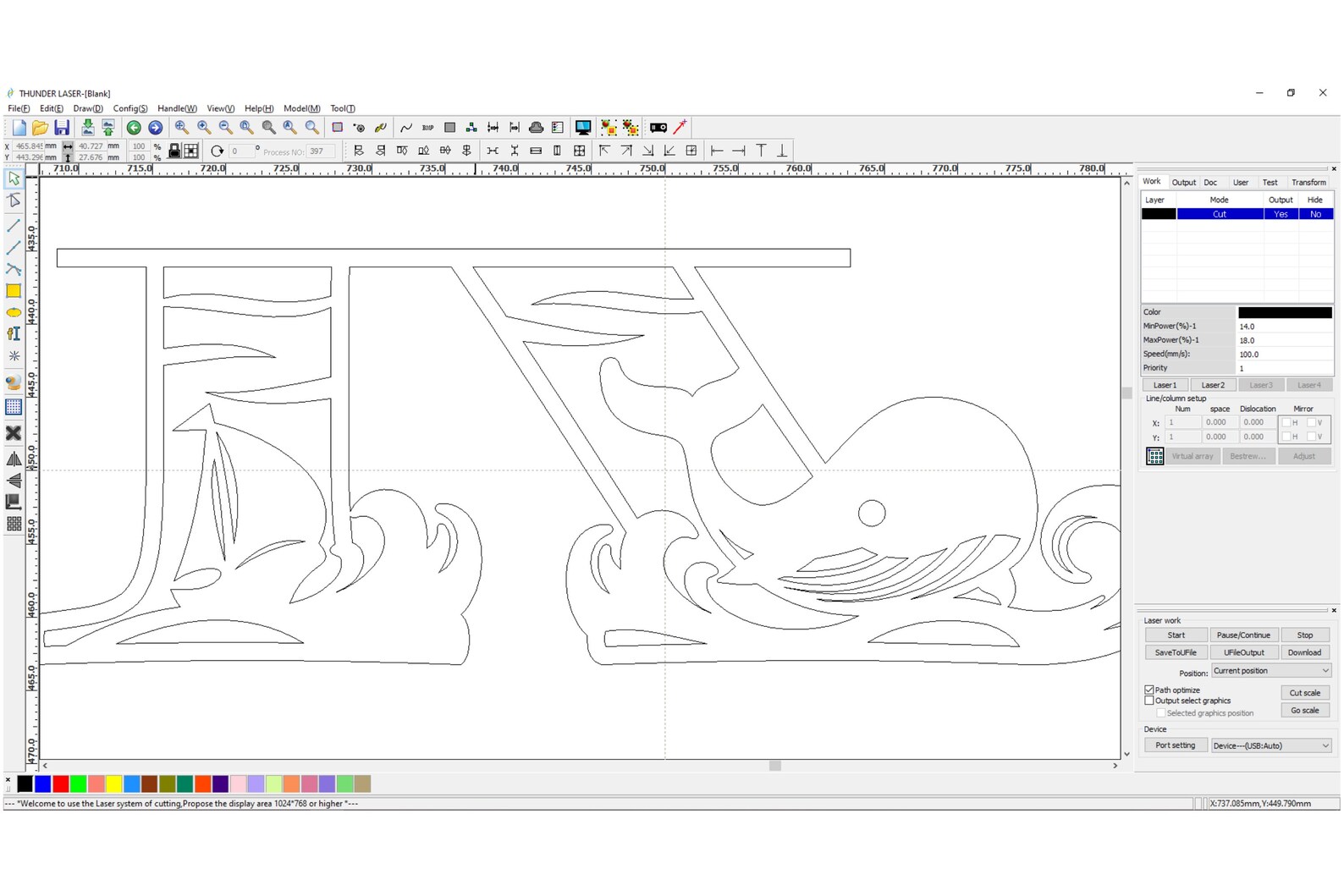Open file using the folder icon

(x=40, y=128)
